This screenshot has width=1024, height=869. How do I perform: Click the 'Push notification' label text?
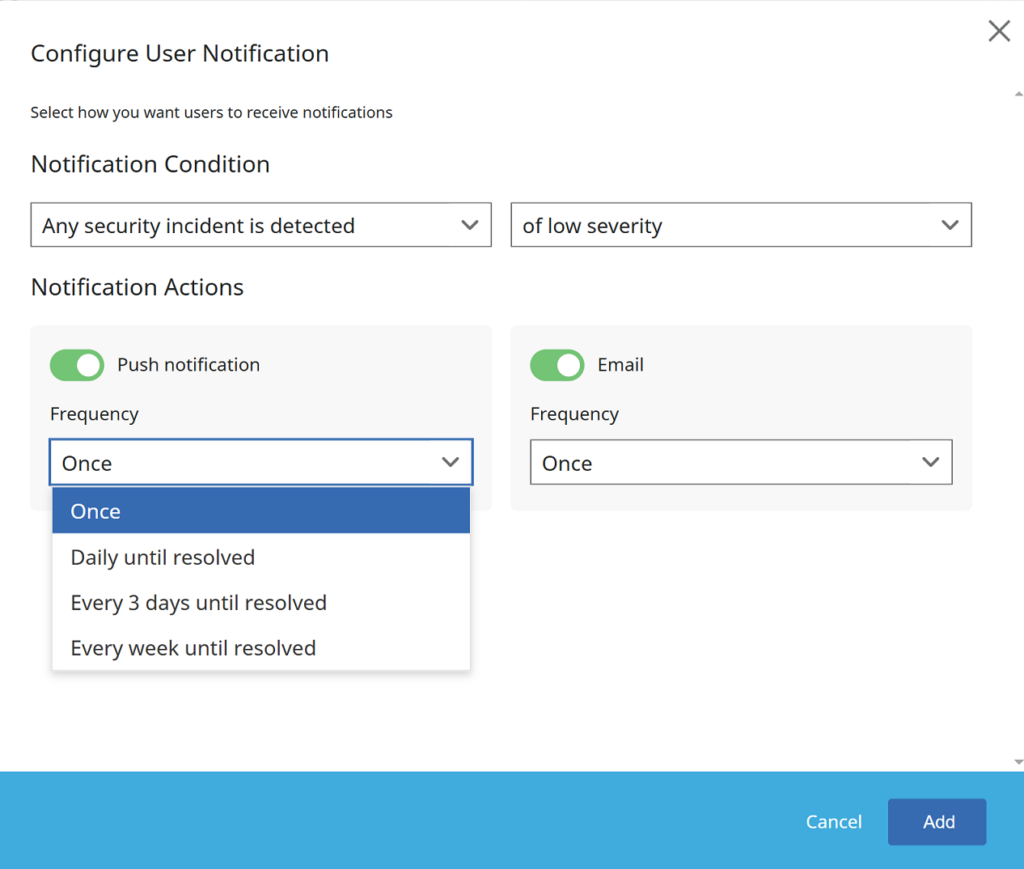[188, 365]
